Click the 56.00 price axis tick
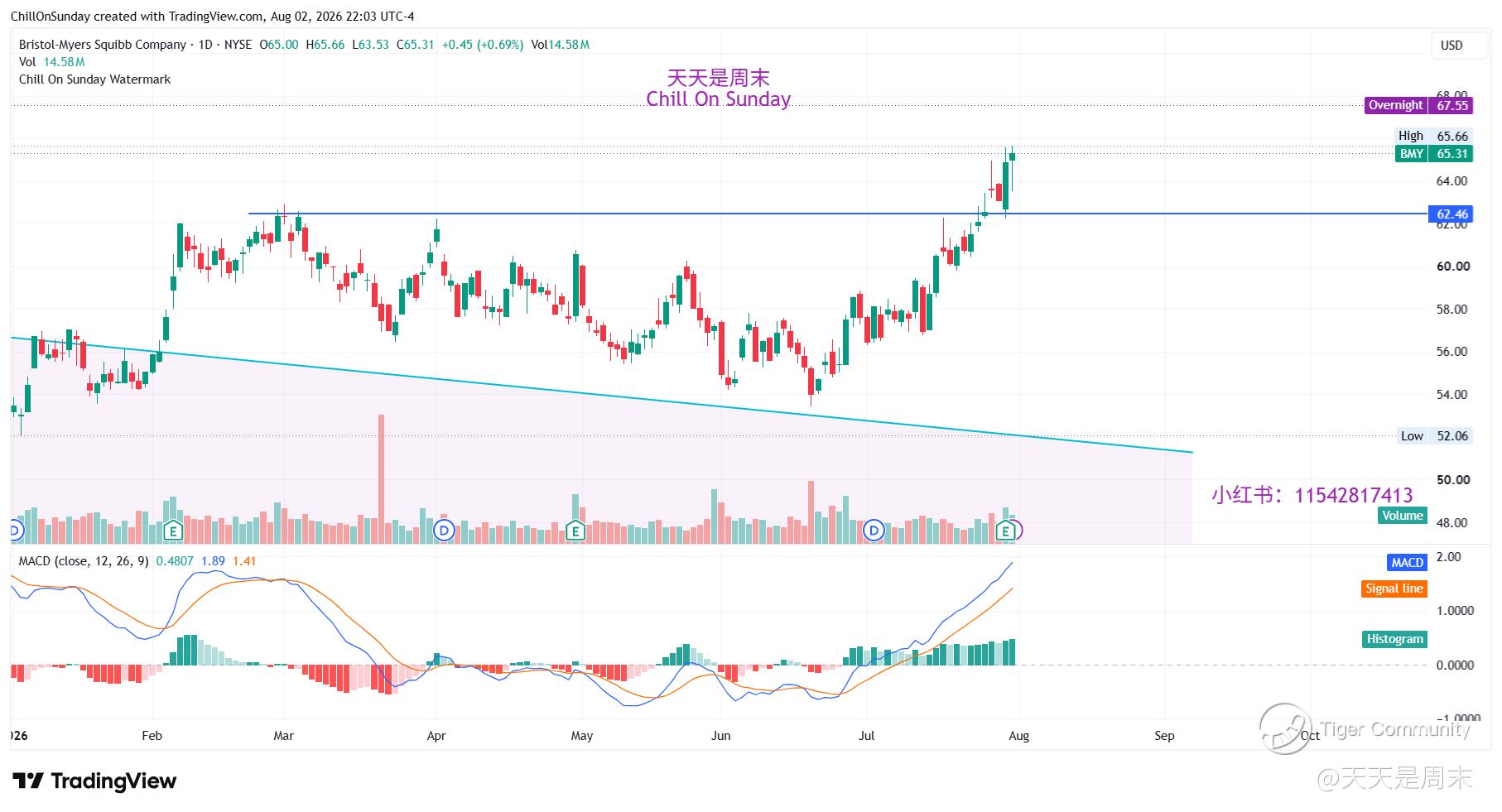Image resolution: width=1502 pixels, height=812 pixels. pyautogui.click(x=1452, y=352)
